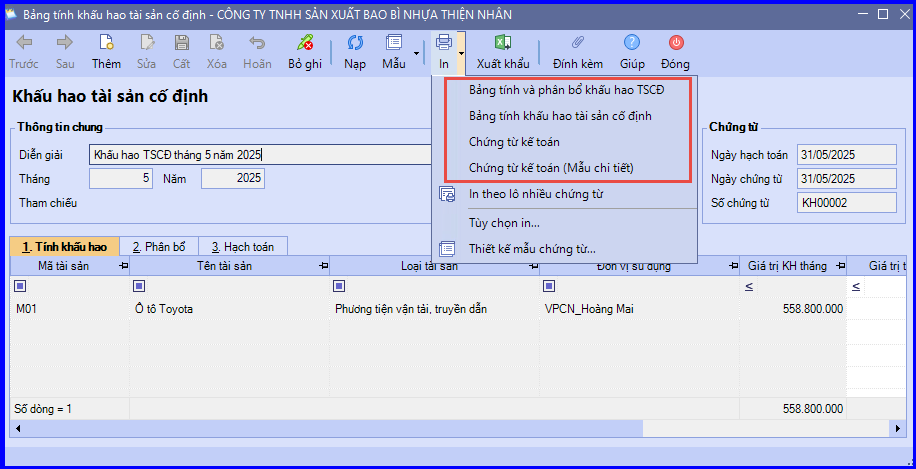916x469 pixels.
Task: Expand the Mẫu dropdown arrow
Action: tap(417, 53)
